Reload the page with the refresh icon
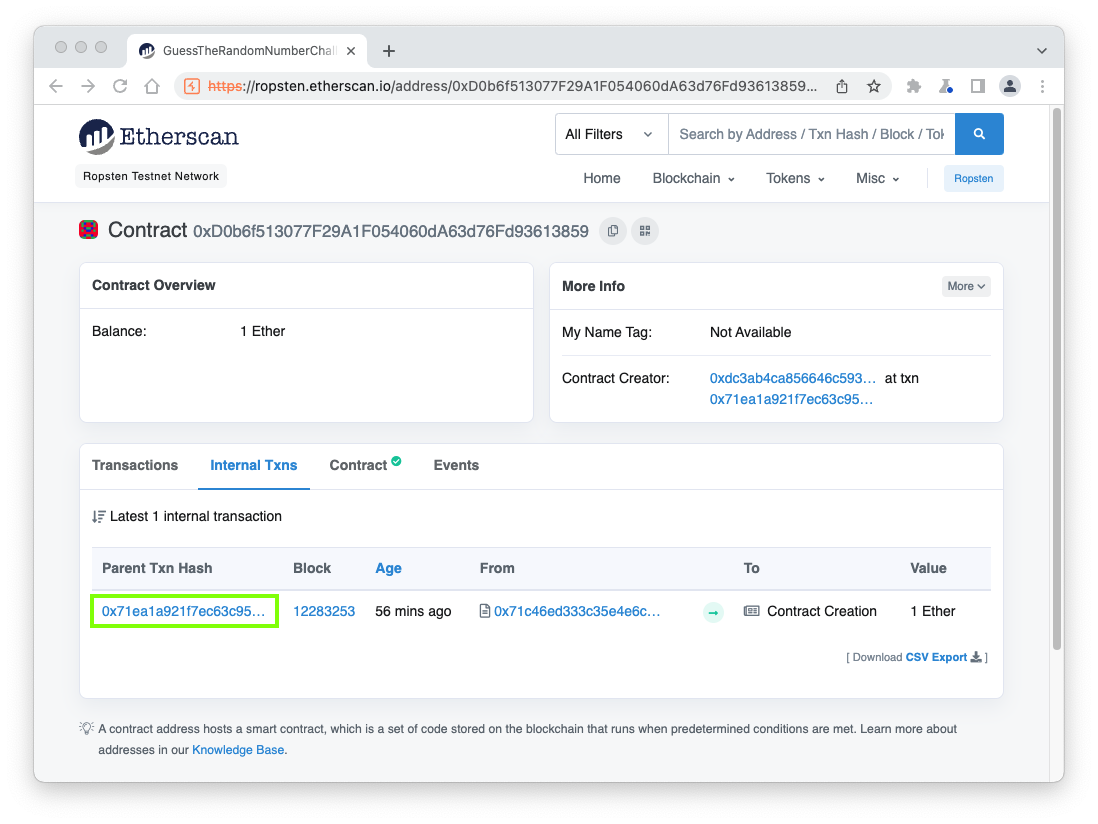Image resolution: width=1098 pixels, height=824 pixels. point(120,86)
